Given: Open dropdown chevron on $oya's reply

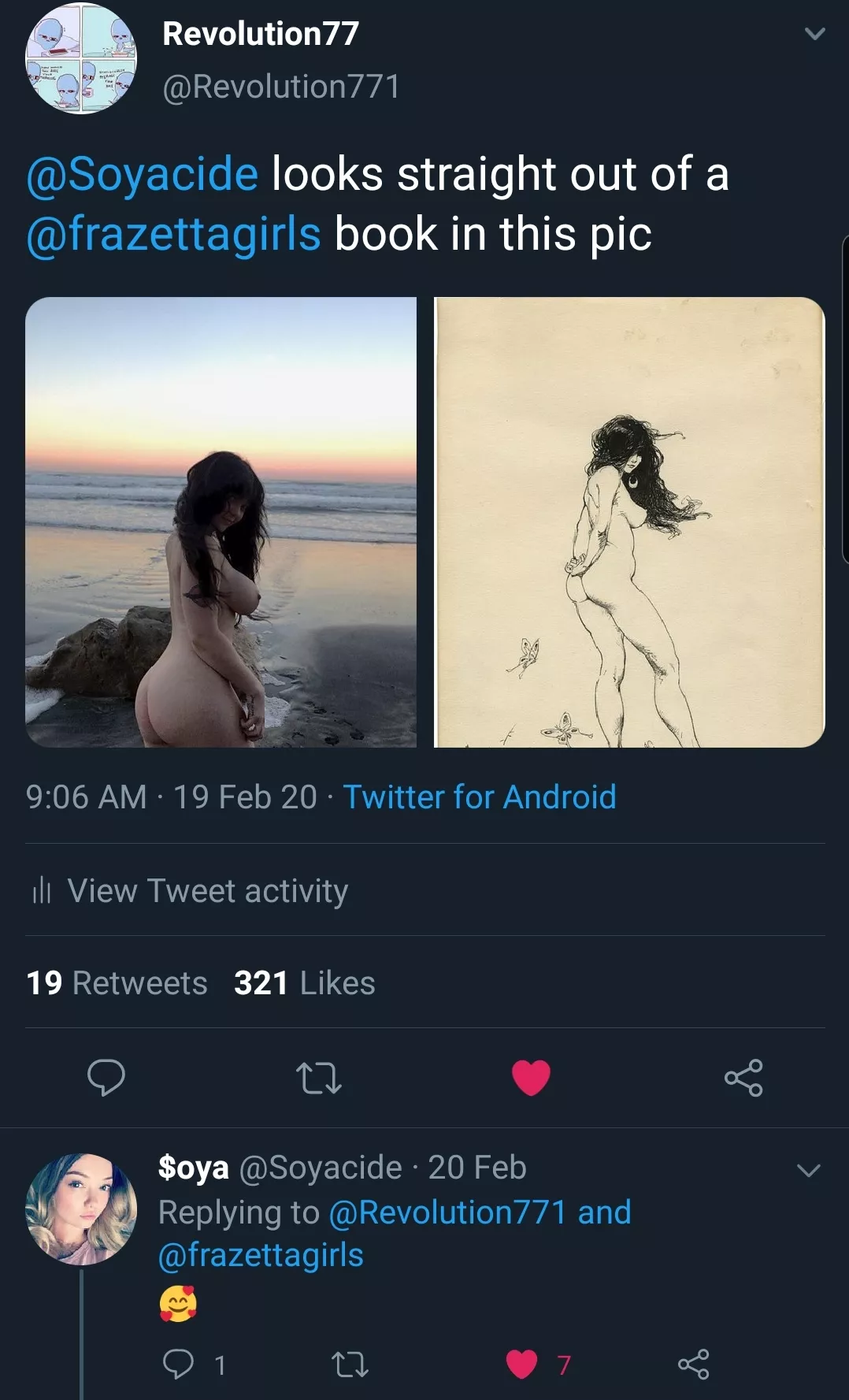Looking at the screenshot, I should (x=809, y=1170).
